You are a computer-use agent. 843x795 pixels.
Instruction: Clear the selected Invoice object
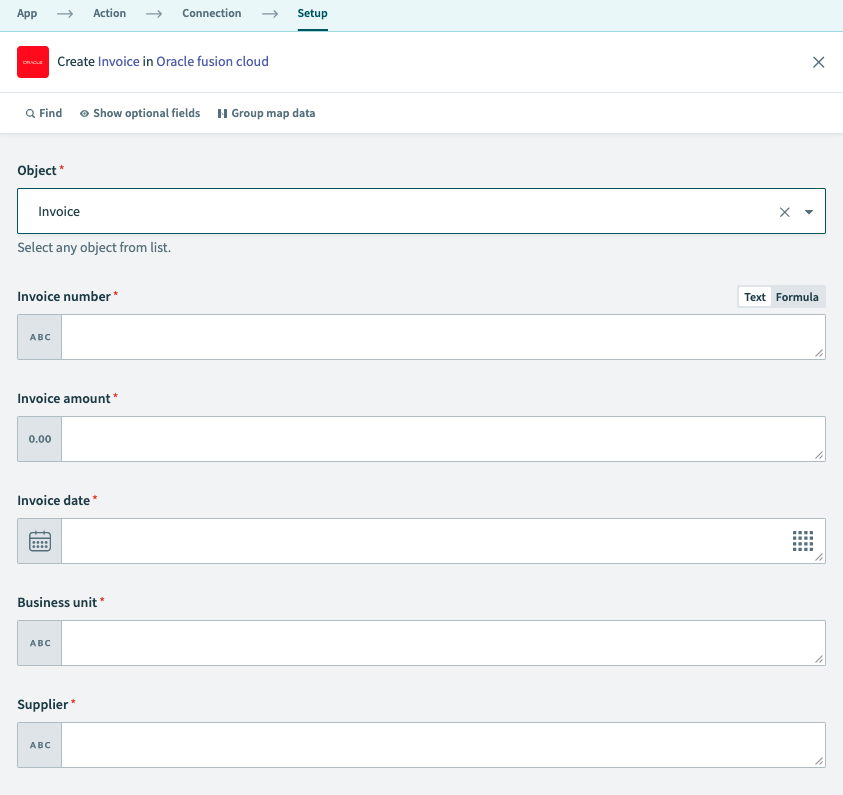[x=785, y=211]
